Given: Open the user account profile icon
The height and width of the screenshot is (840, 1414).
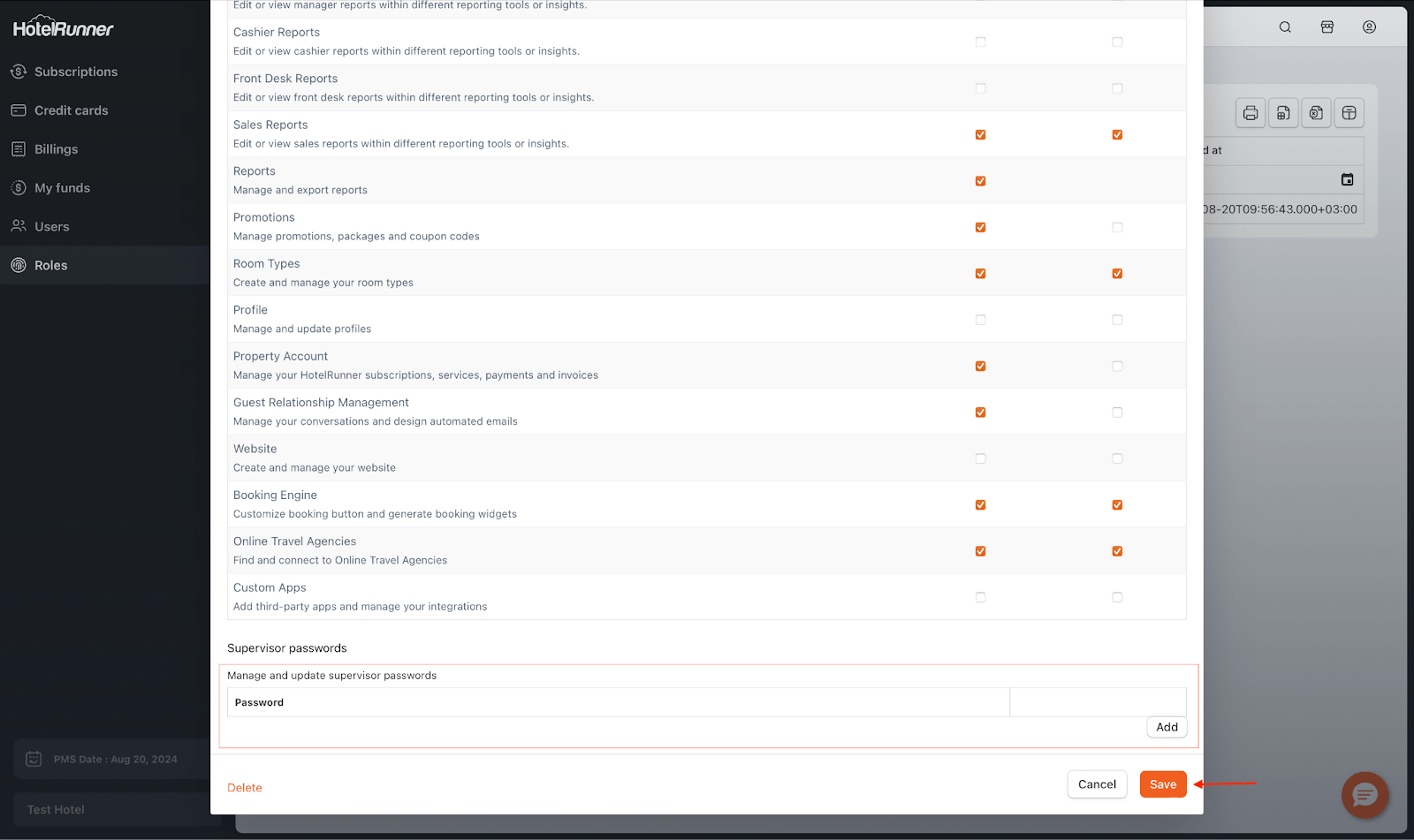Looking at the screenshot, I should click(x=1369, y=27).
